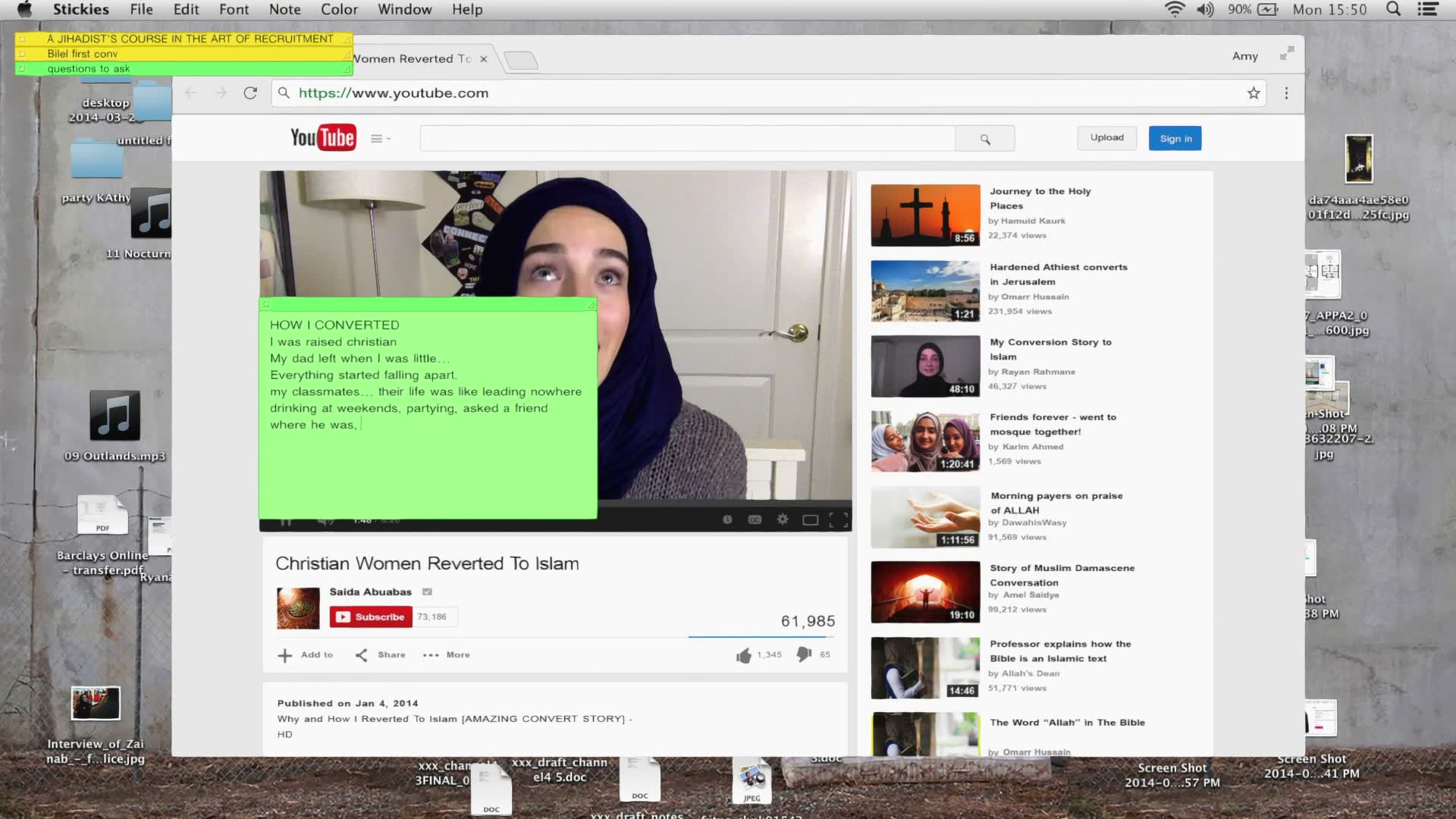The image size is (1456, 819).
Task: Click the YouTube search input field
Action: (x=688, y=139)
